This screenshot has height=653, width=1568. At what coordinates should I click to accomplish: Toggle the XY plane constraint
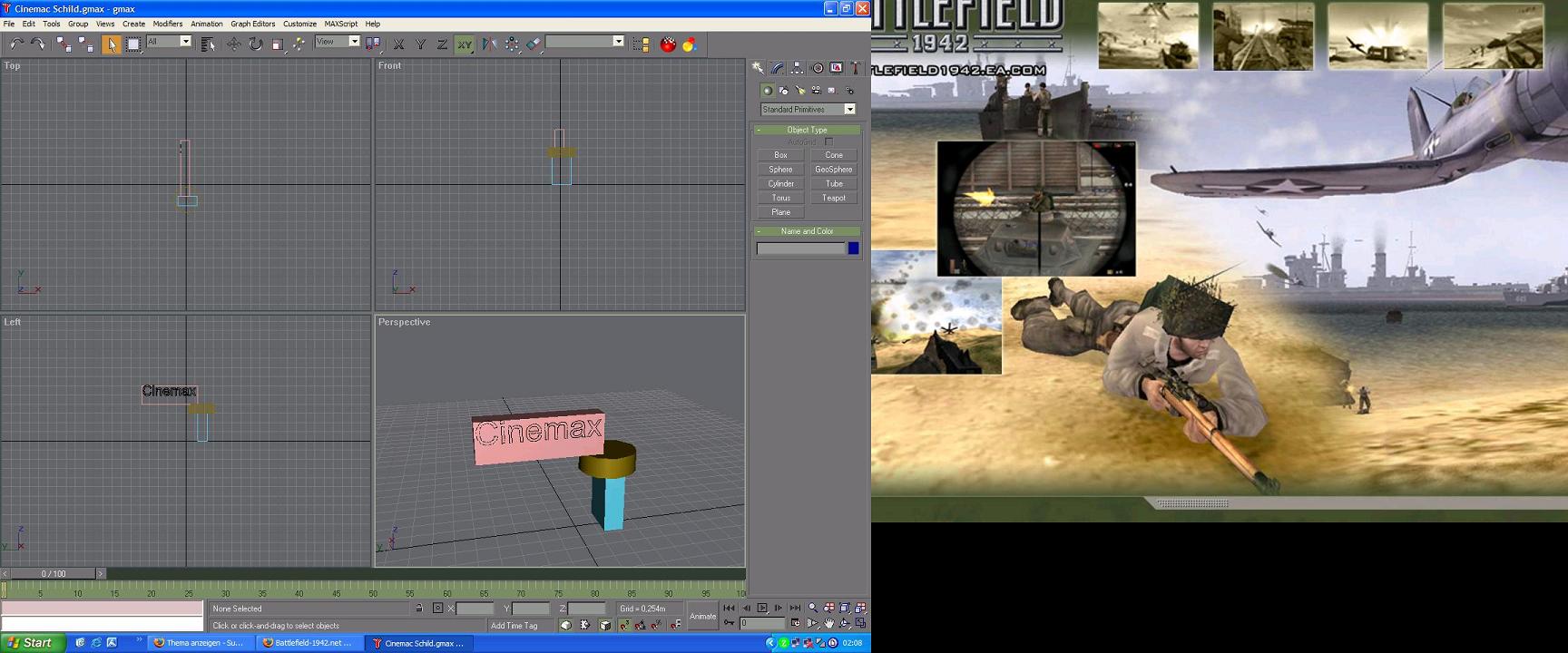click(x=465, y=44)
